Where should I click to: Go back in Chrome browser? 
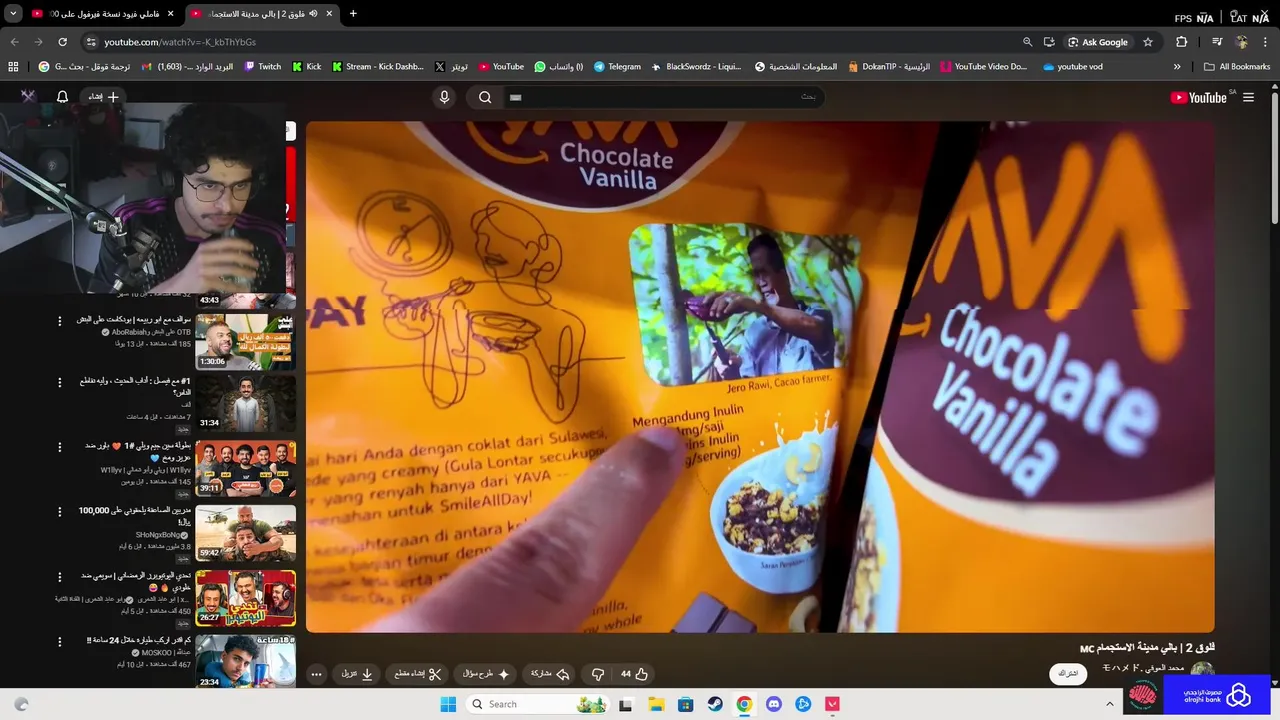[x=14, y=42]
